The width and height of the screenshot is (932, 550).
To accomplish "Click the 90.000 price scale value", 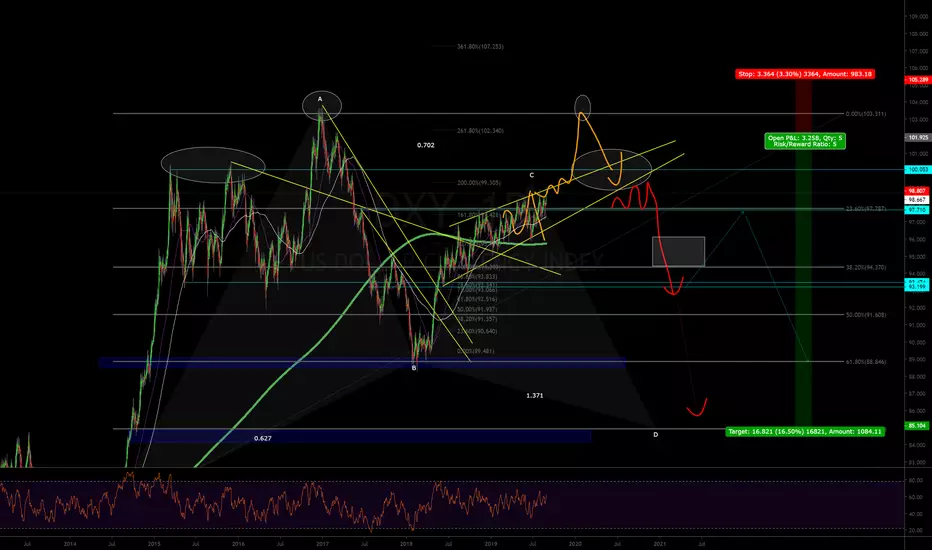I will (917, 342).
